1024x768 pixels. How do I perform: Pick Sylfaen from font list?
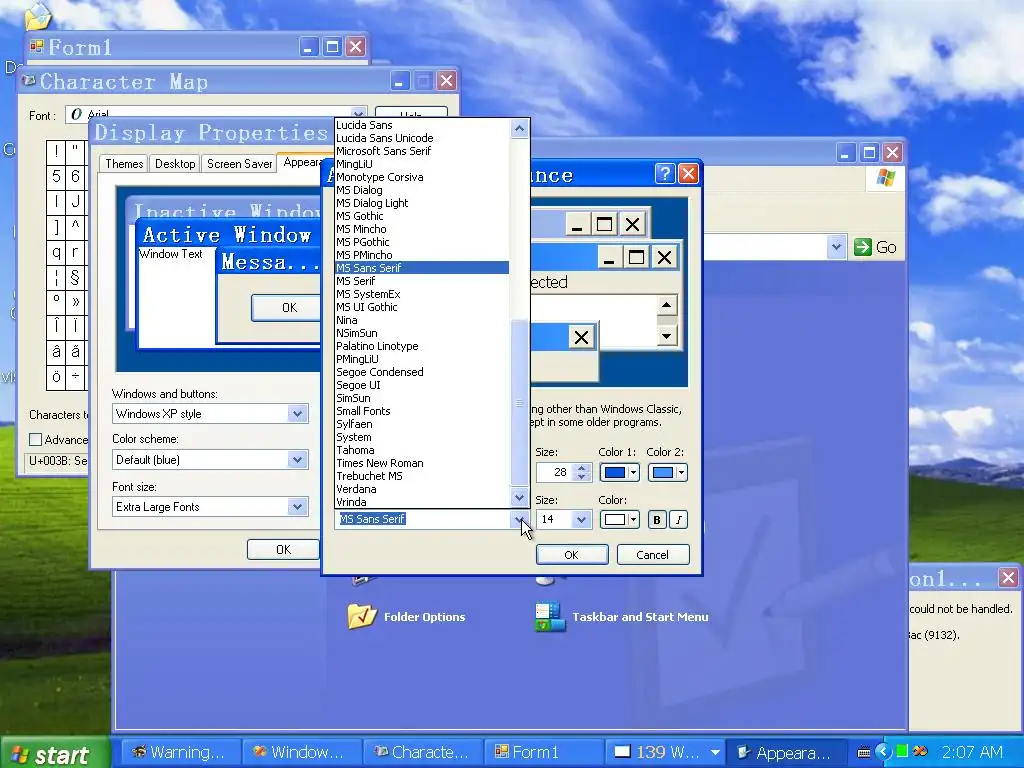422,424
